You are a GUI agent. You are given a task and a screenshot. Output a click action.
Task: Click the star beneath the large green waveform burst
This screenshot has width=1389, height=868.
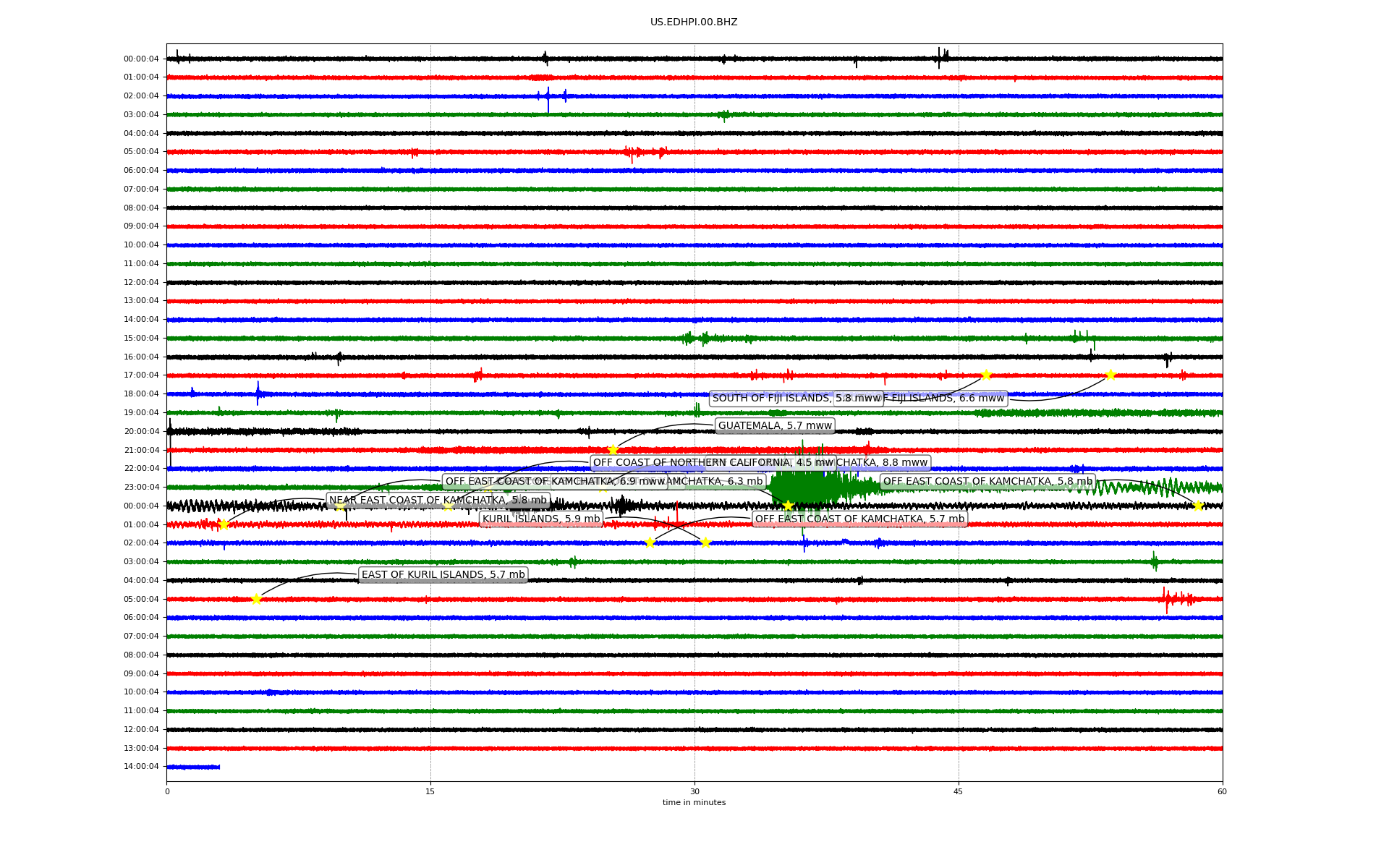click(x=789, y=506)
